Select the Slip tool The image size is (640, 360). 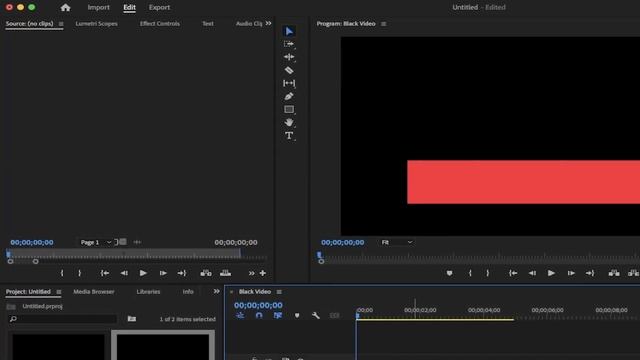289,83
